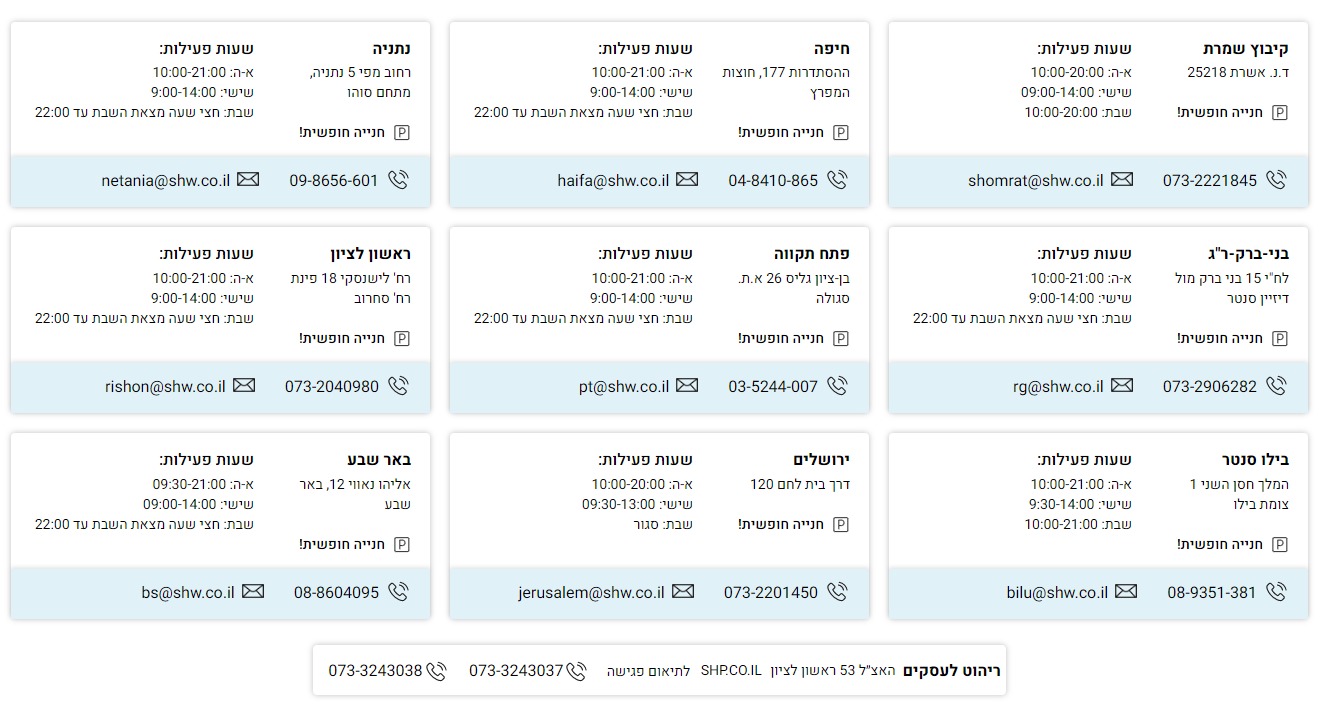Click the phone icon beside 073-3243038
This screenshot has height=712, width=1338.
tap(436, 671)
